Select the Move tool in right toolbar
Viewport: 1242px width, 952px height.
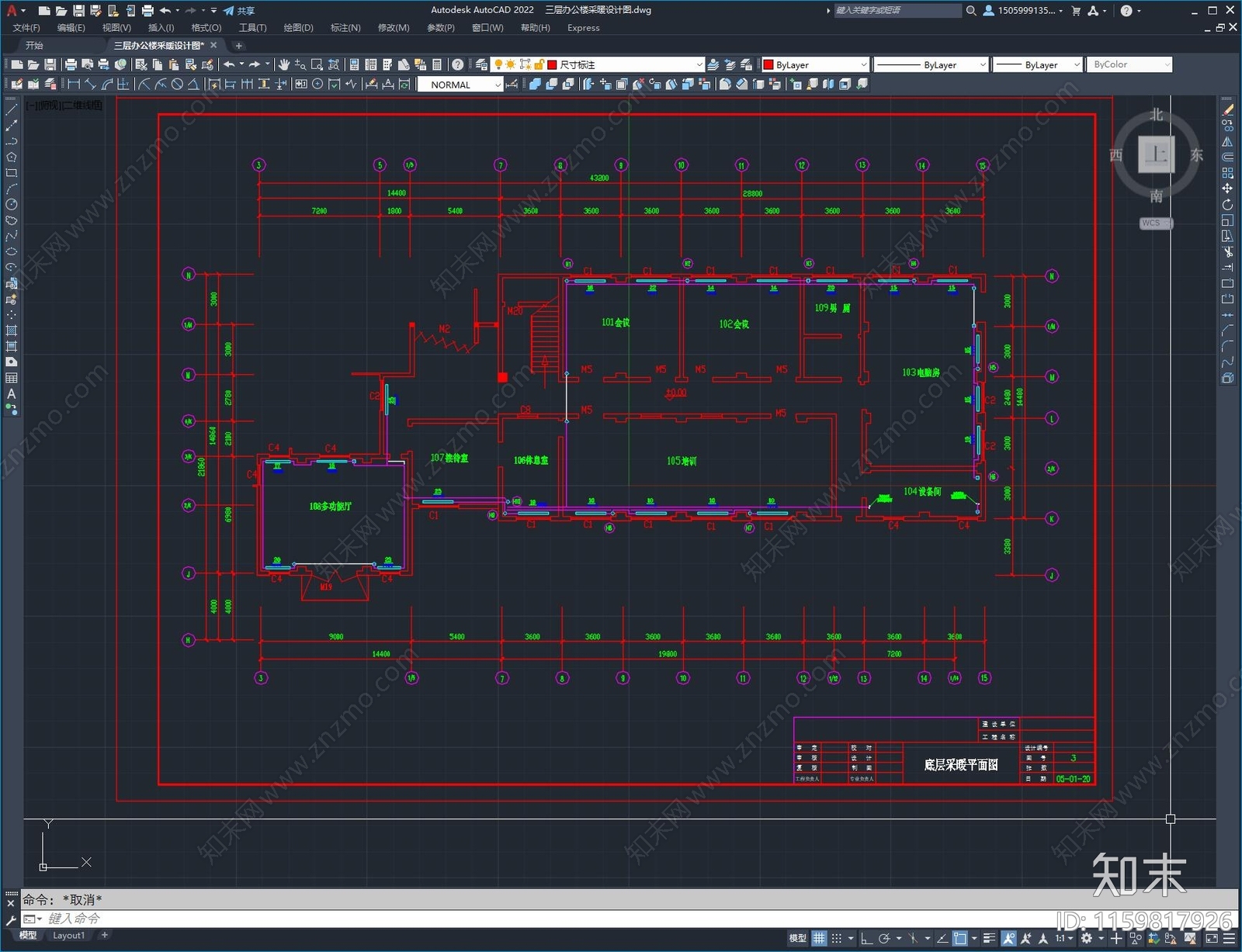click(x=1227, y=189)
